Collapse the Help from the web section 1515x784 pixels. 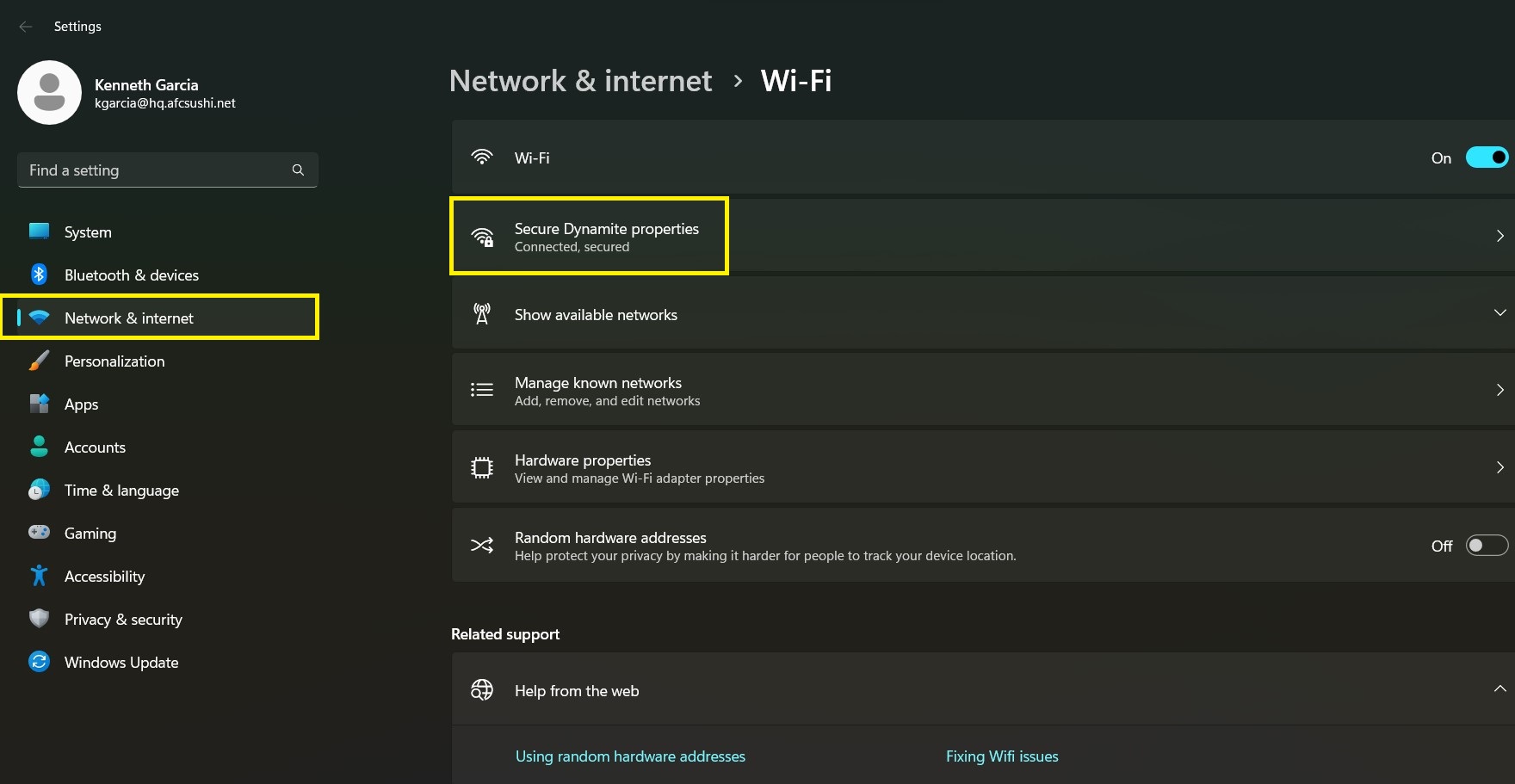click(1500, 689)
